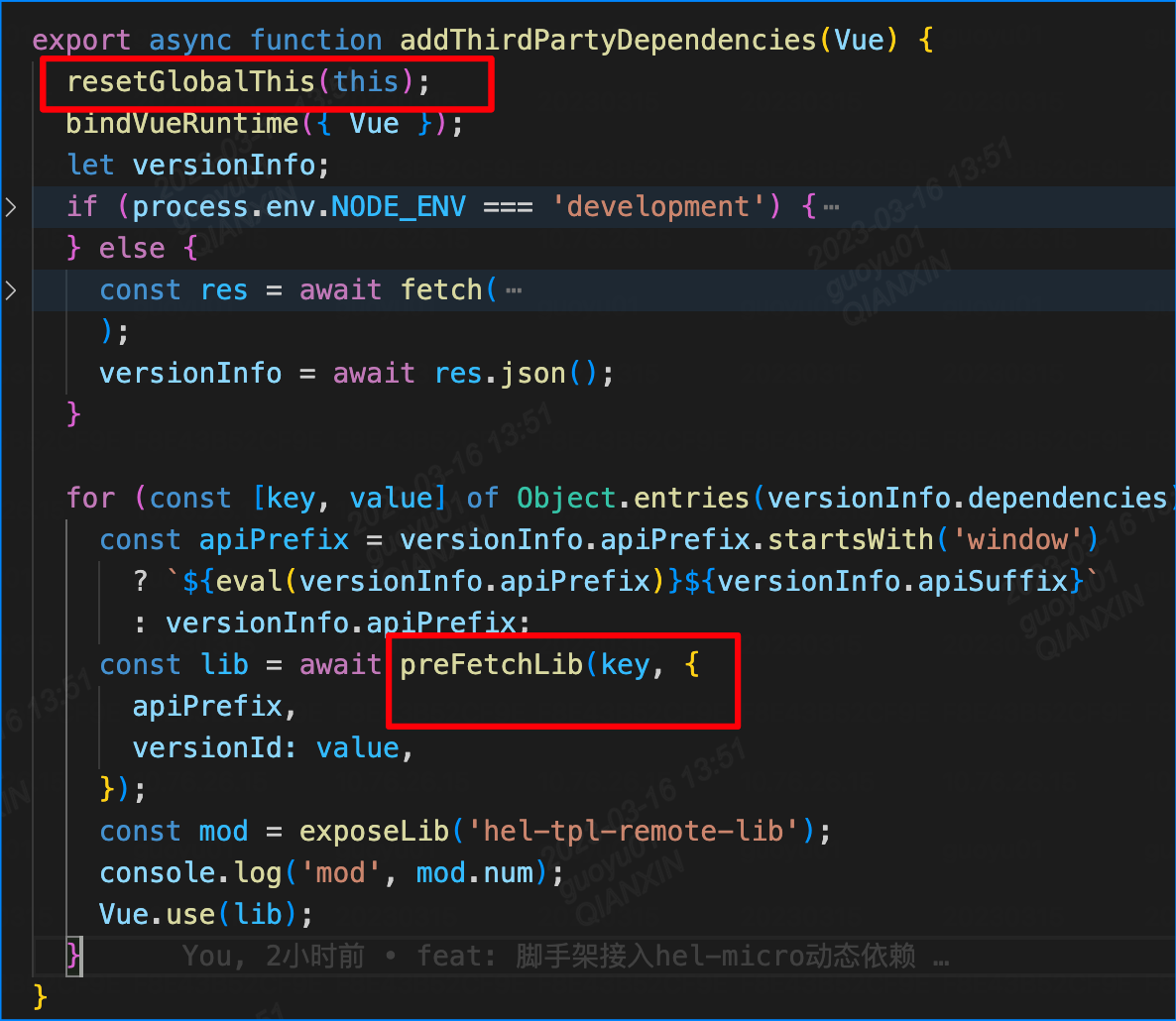1176x1021 pixels.
Task: Expand the collapsed if (development) block via its gutter chevron
Action: click(10, 206)
